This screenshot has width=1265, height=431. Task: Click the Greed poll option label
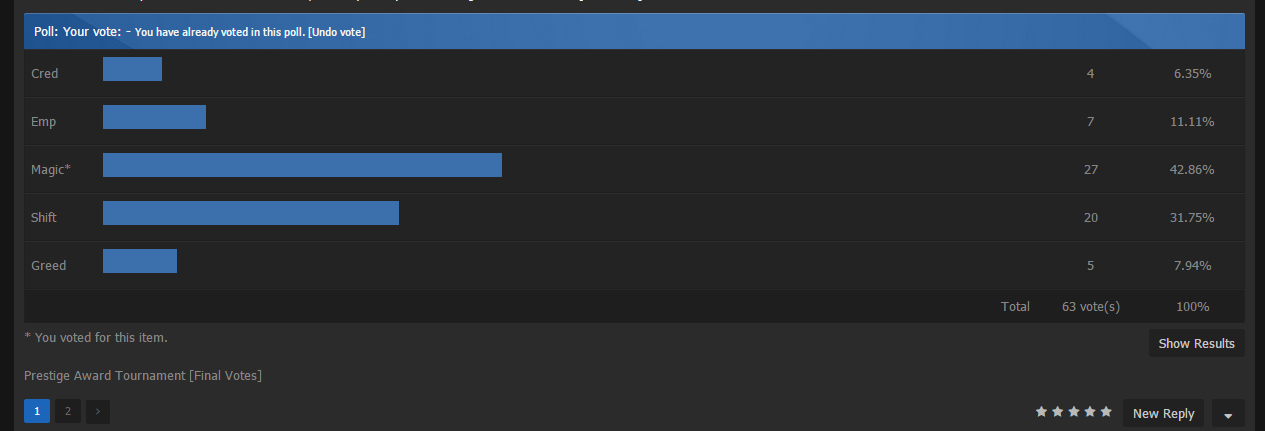point(49,266)
